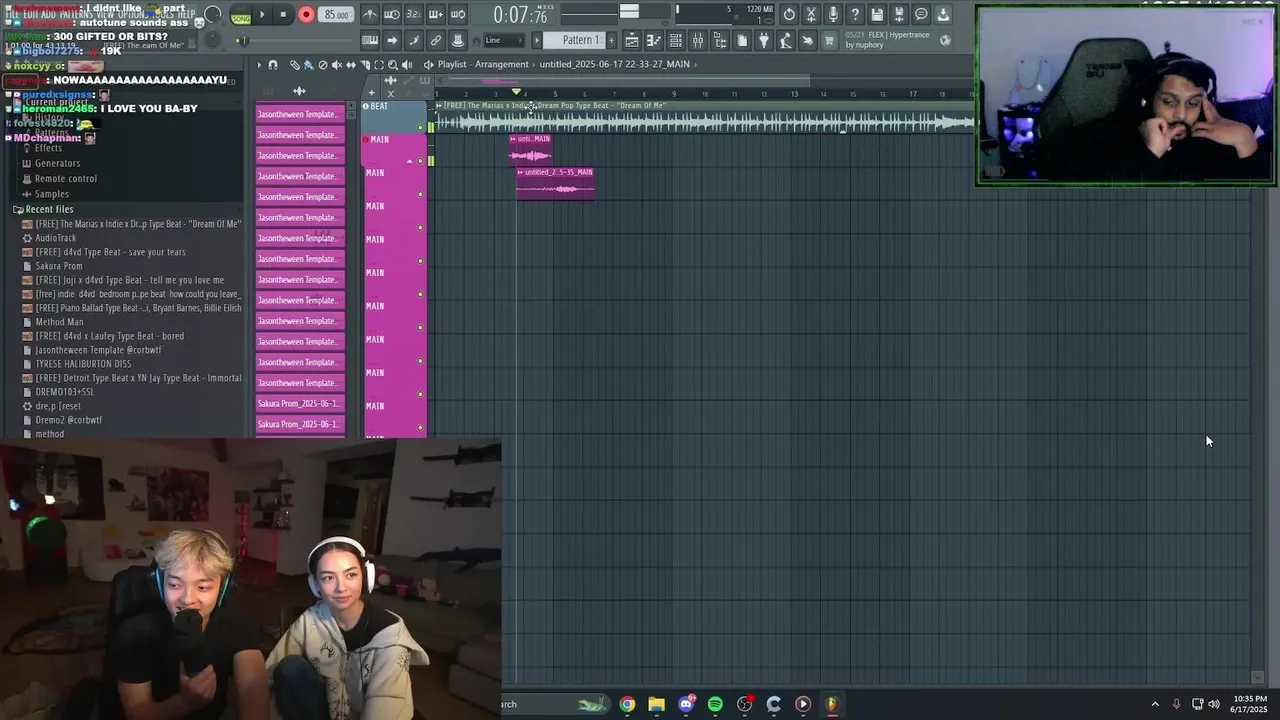Toggle wait for input before playing

tap(392, 15)
